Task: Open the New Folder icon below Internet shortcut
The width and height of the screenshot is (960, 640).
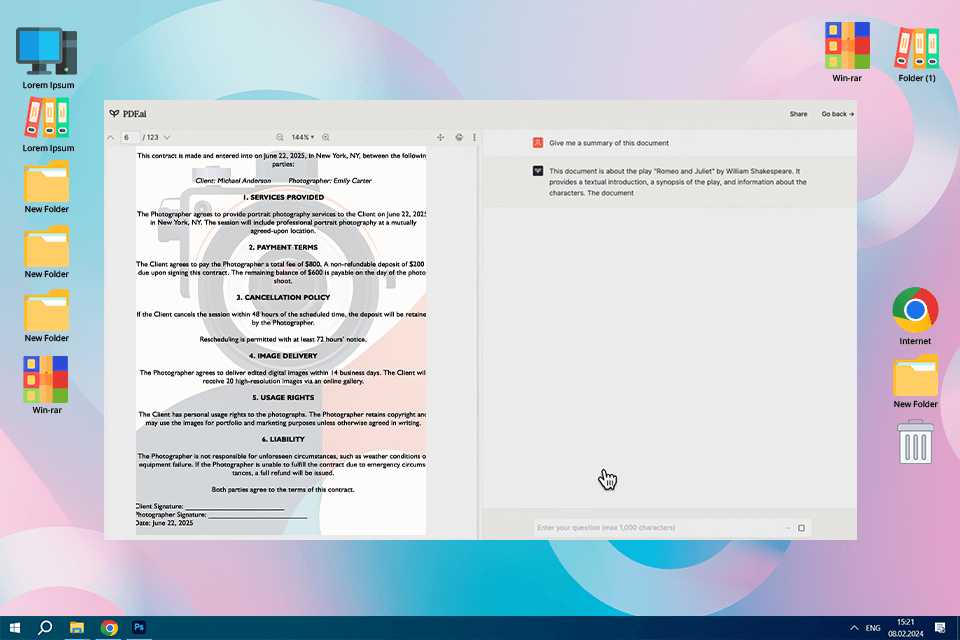Action: pos(915,381)
